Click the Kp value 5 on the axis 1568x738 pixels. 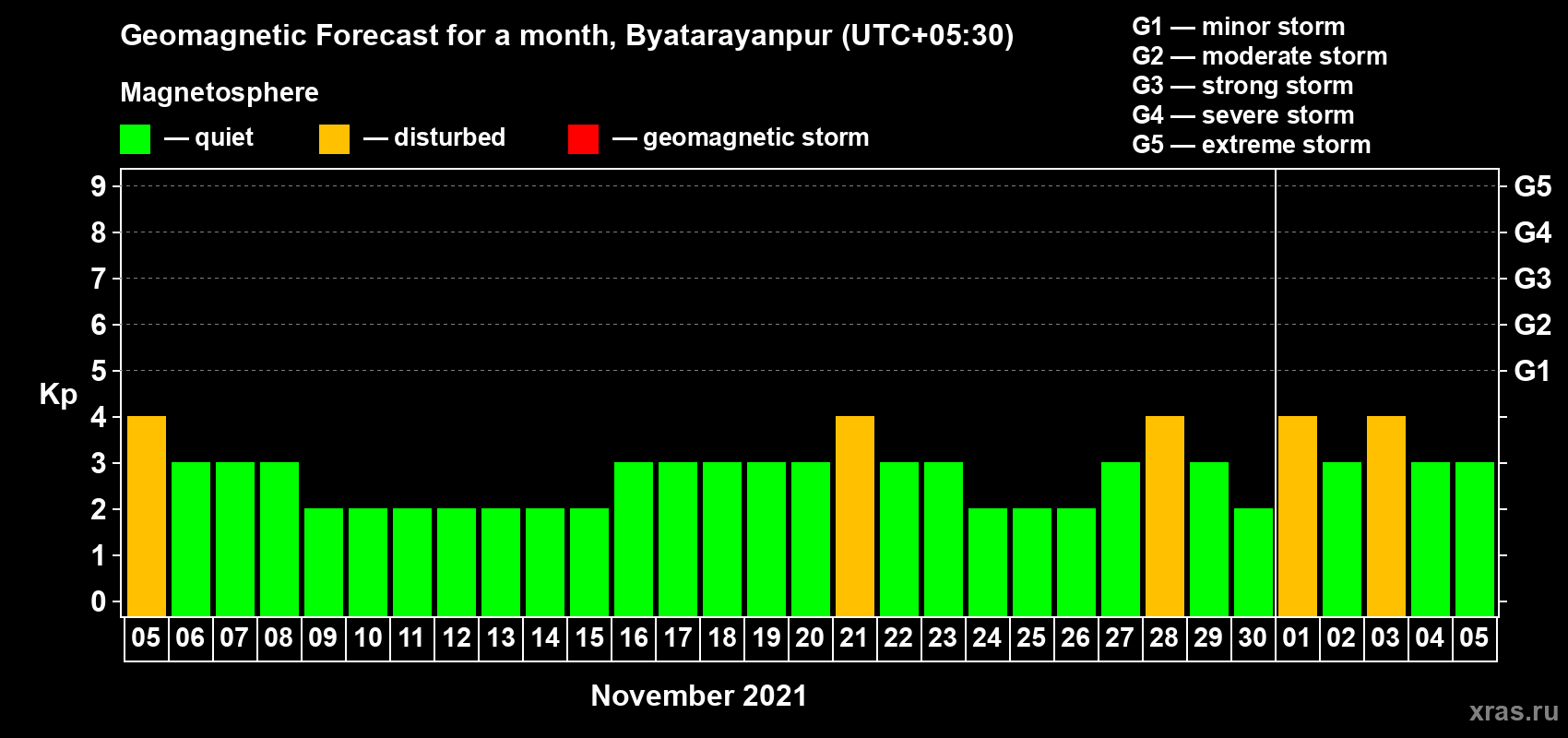point(99,371)
